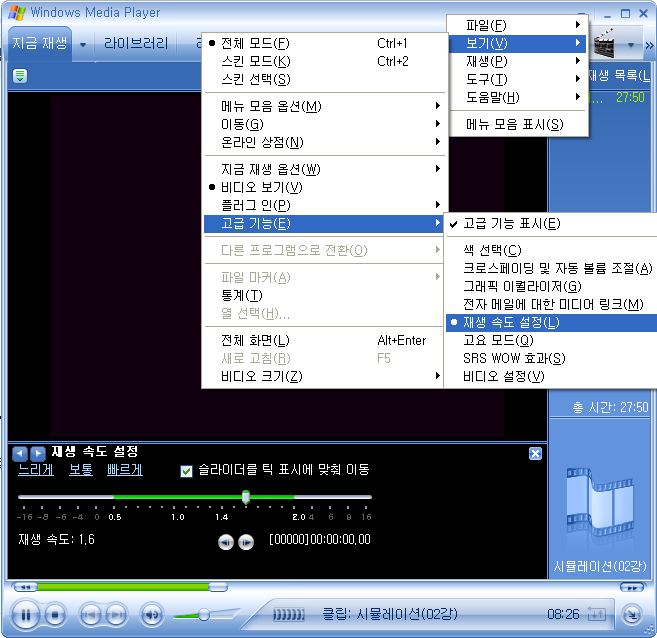Select 스킨 모드(K) option
The height and width of the screenshot is (638, 657).
tap(323, 61)
